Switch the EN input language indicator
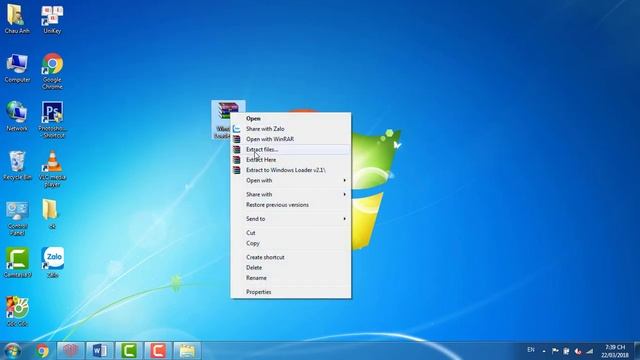The width and height of the screenshot is (640, 360). coord(531,350)
